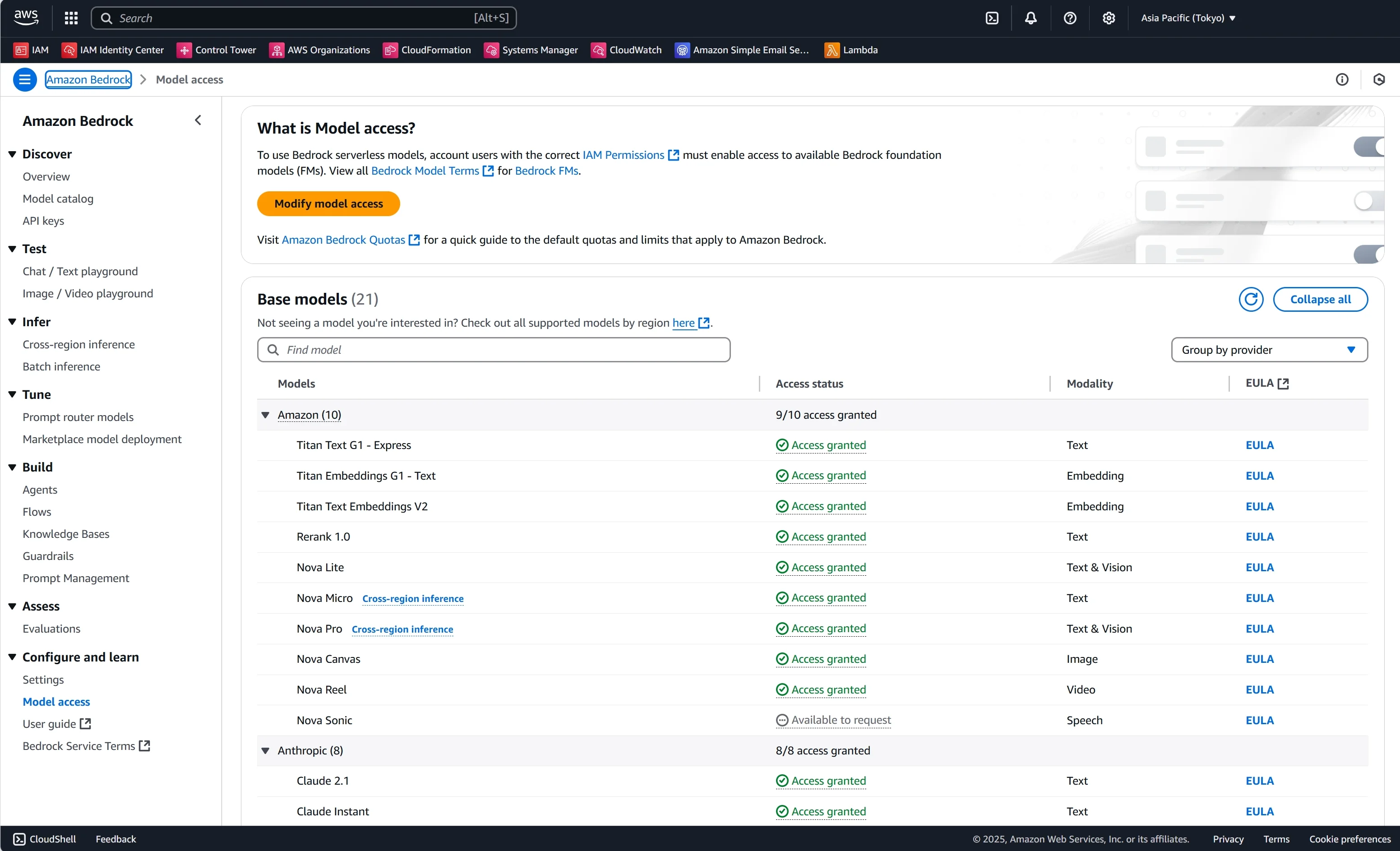Collapse the Tune navigation section
This screenshot has width=1400, height=851.
13,394
